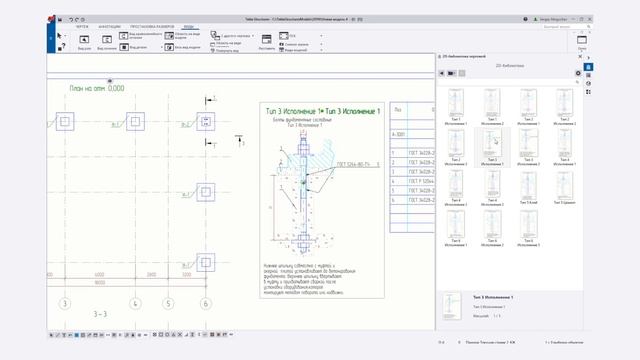
Task: Expand the Символ связи dropdown arrow
Action: [x=321, y=44]
